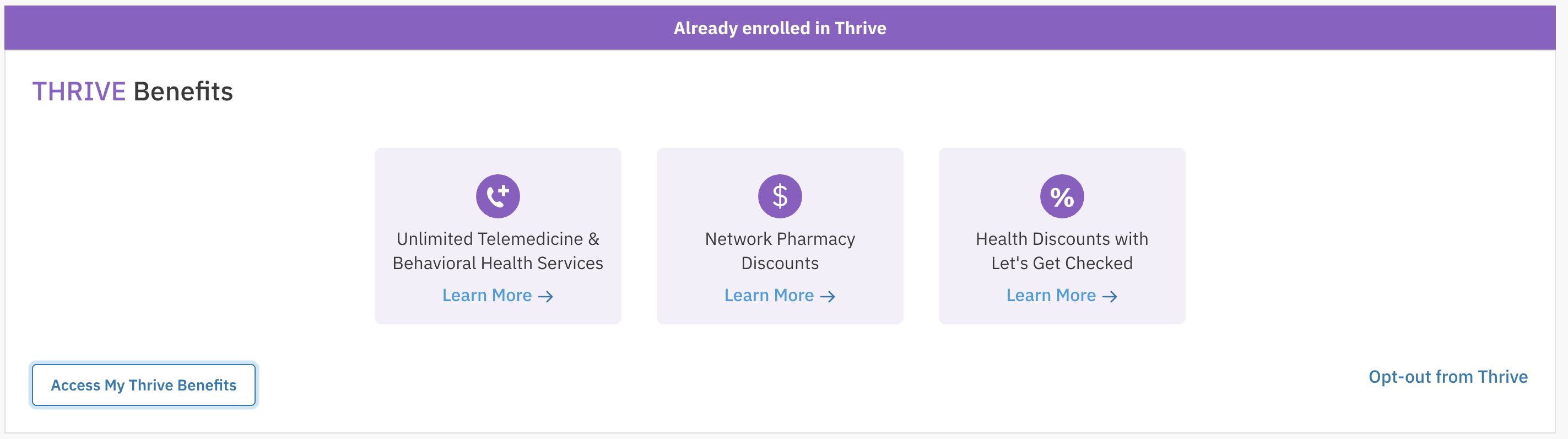Image resolution: width=1568 pixels, height=439 pixels.
Task: Click the Behavioral Health Services text line
Action: pos(498,264)
